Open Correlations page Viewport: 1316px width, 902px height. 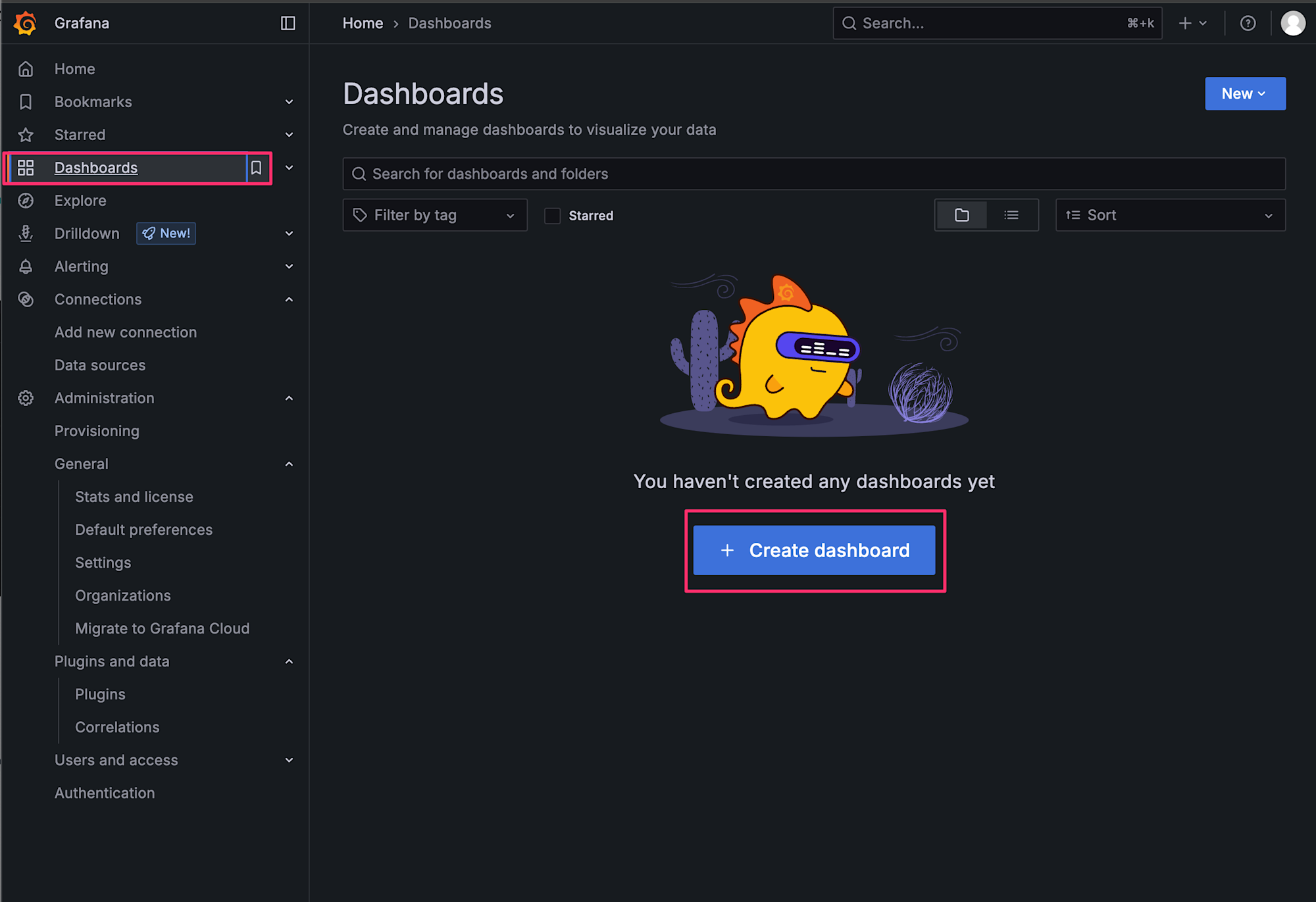coord(117,727)
